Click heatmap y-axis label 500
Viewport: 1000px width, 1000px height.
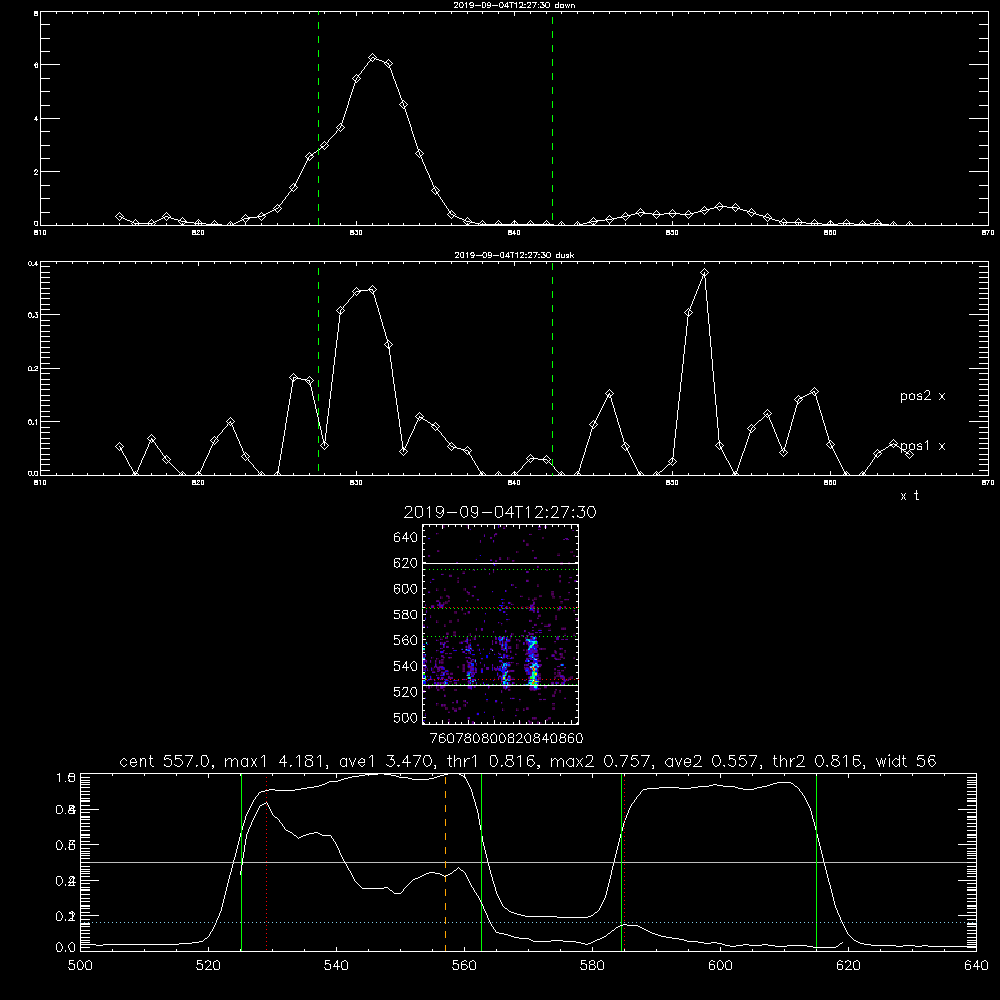(406, 718)
